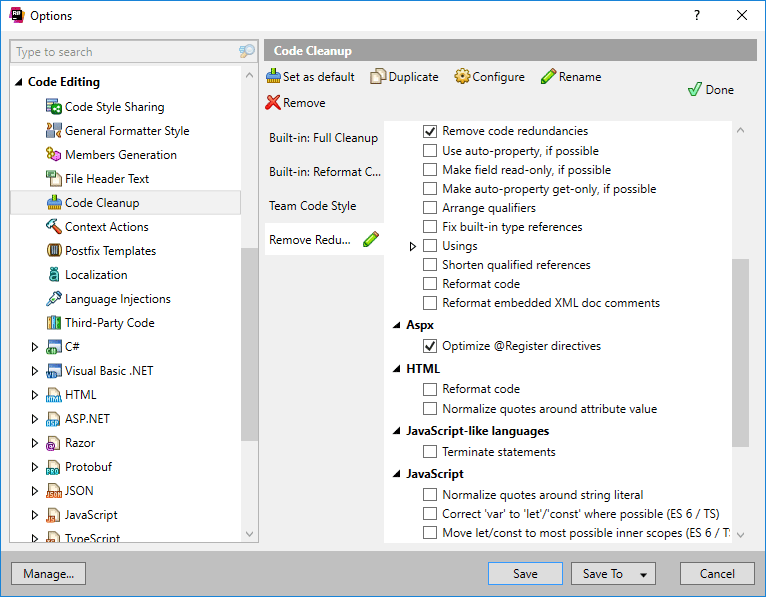Click the Set as default broom icon
Viewport: 766px width, 597px height.
[x=274, y=77]
